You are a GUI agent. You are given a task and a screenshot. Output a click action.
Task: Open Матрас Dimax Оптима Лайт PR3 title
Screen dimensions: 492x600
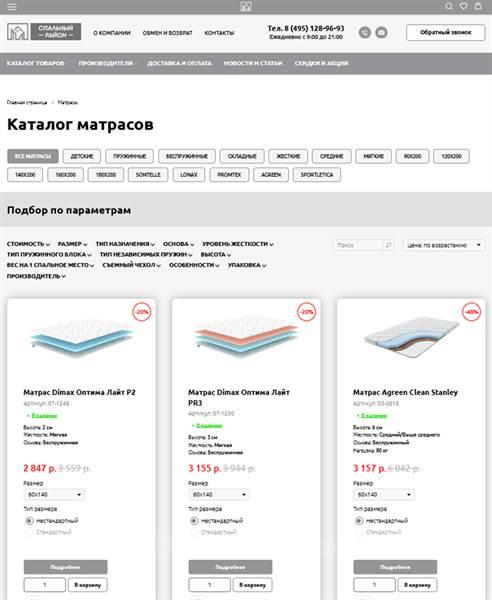pyautogui.click(x=239, y=398)
